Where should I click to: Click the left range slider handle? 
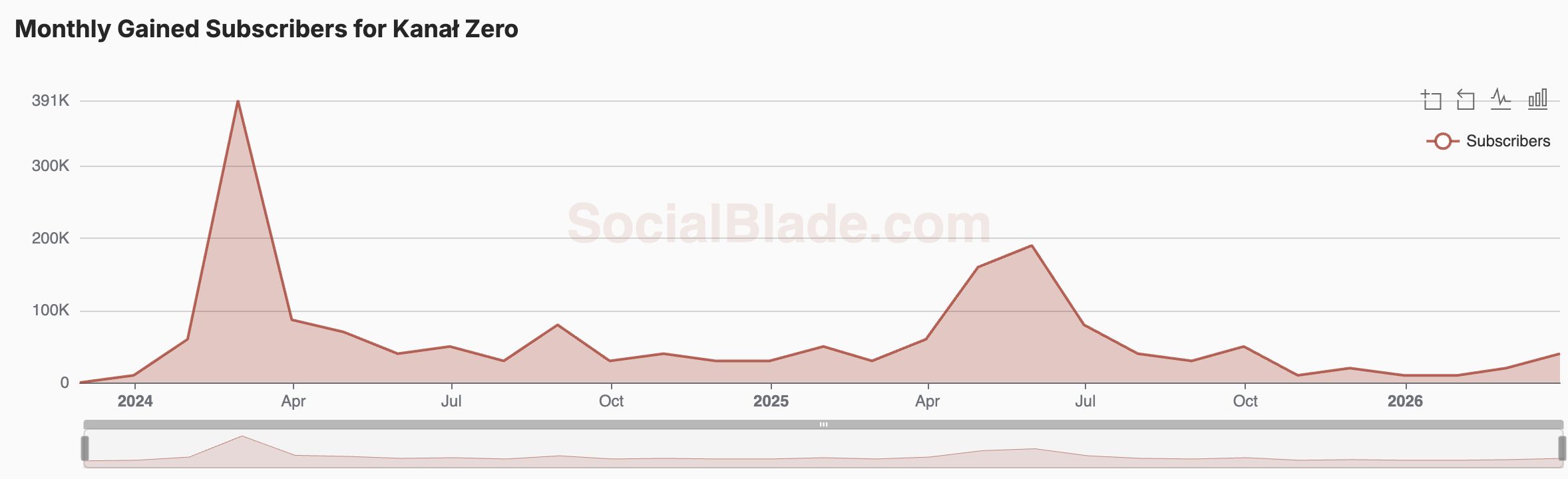coord(85,448)
